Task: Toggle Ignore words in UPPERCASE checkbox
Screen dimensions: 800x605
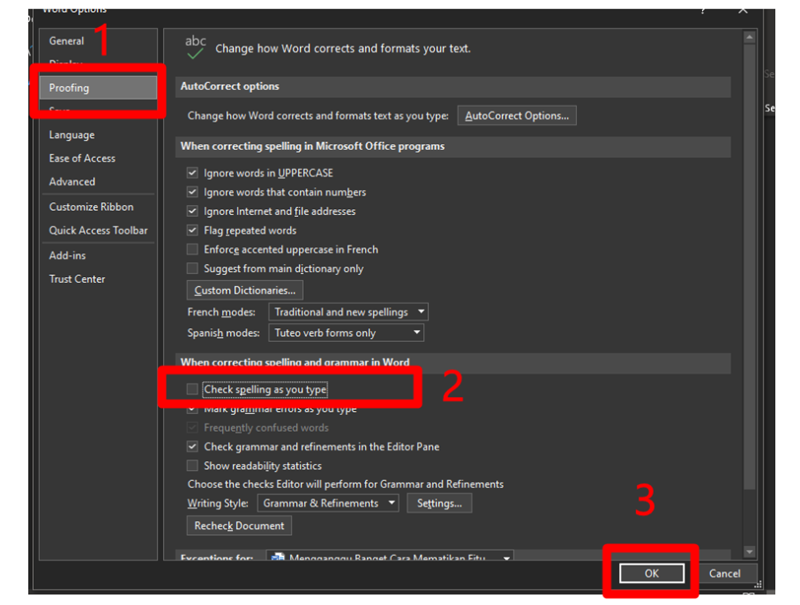Action: 193,173
